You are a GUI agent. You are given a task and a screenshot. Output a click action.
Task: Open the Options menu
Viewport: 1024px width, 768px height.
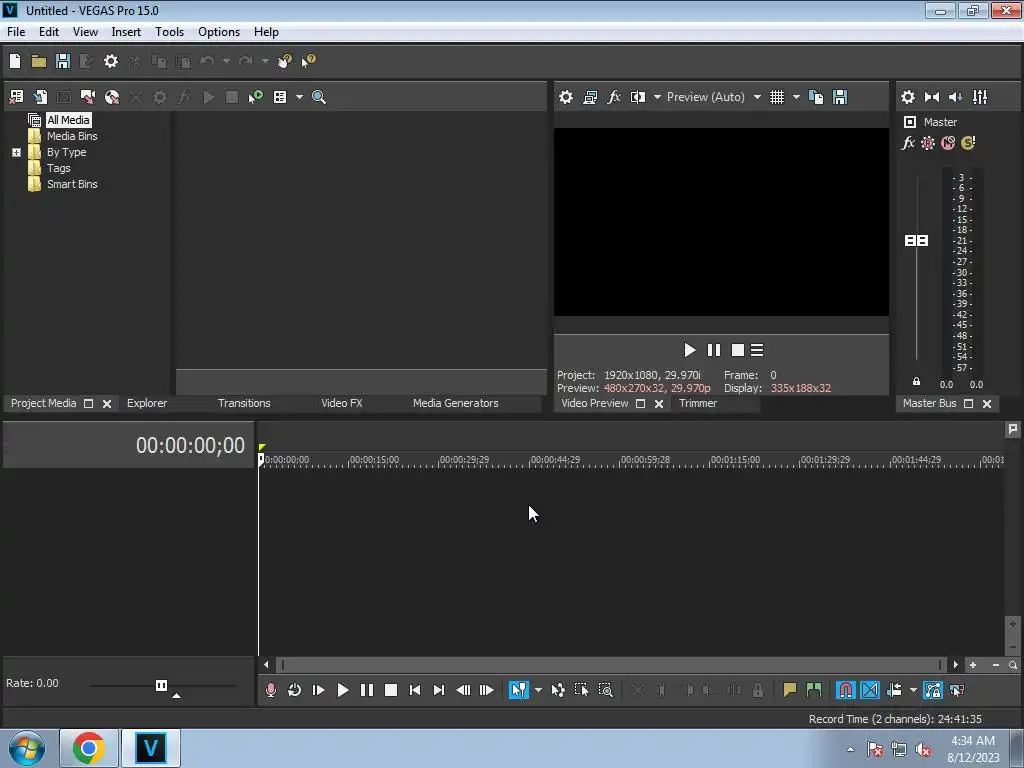point(219,32)
